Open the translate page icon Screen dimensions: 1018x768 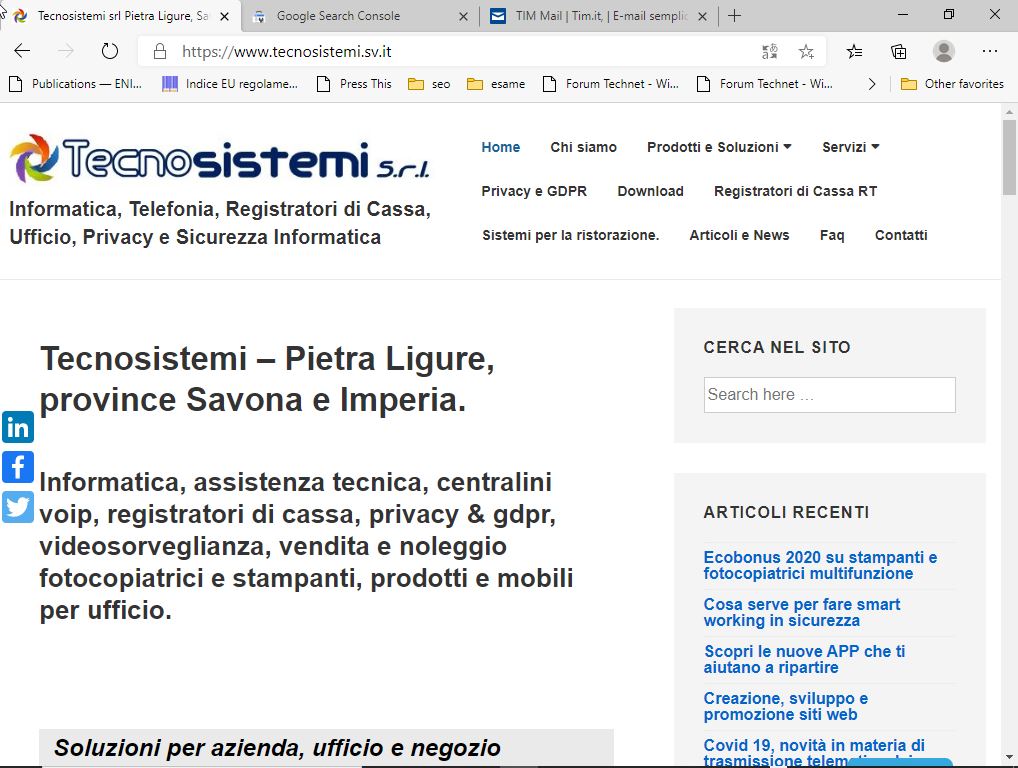pos(769,51)
